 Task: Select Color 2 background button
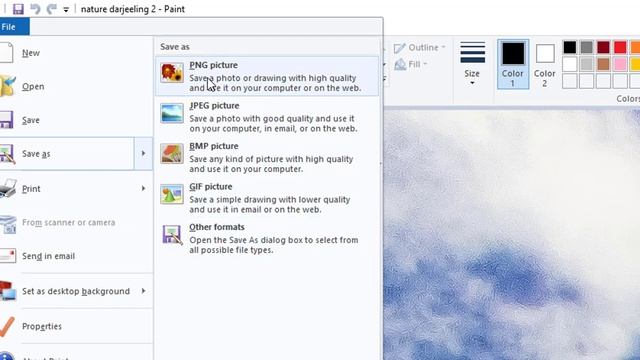coord(544,64)
